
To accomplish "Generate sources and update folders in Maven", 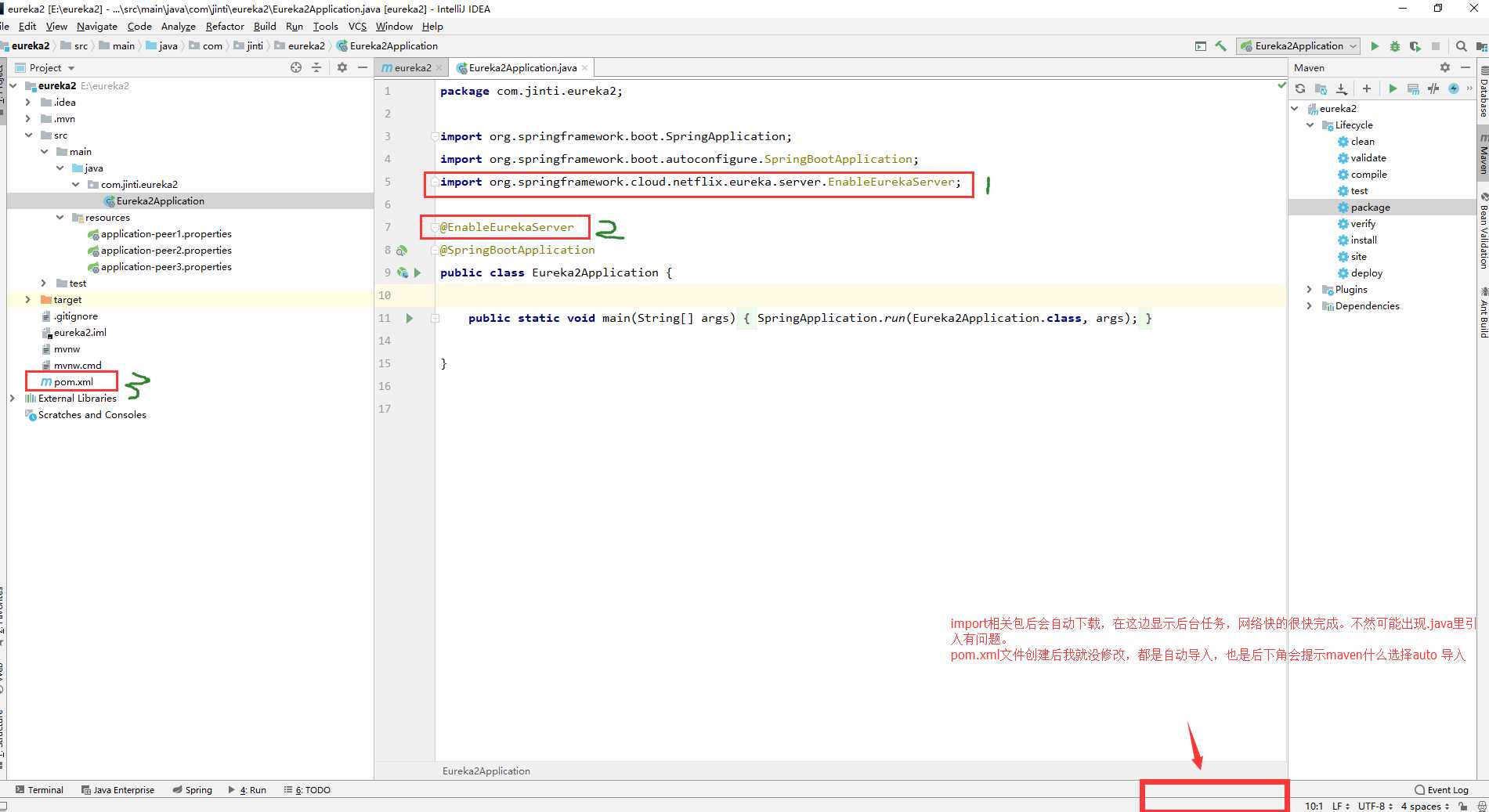I will (x=1321, y=88).
